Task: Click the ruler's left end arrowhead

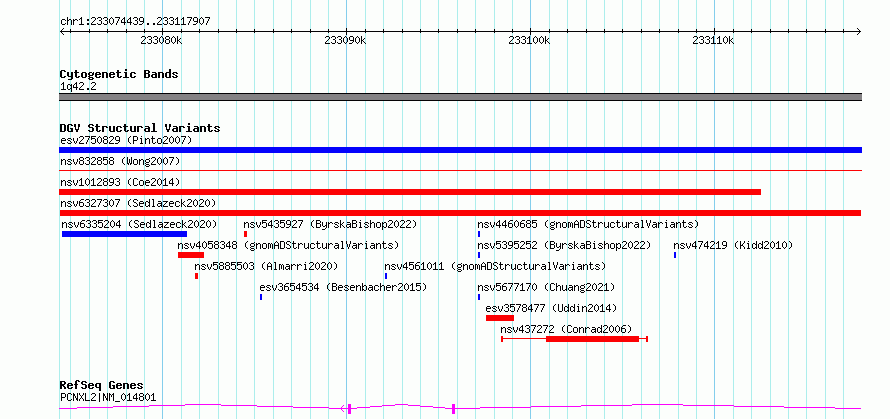Action: (62, 31)
